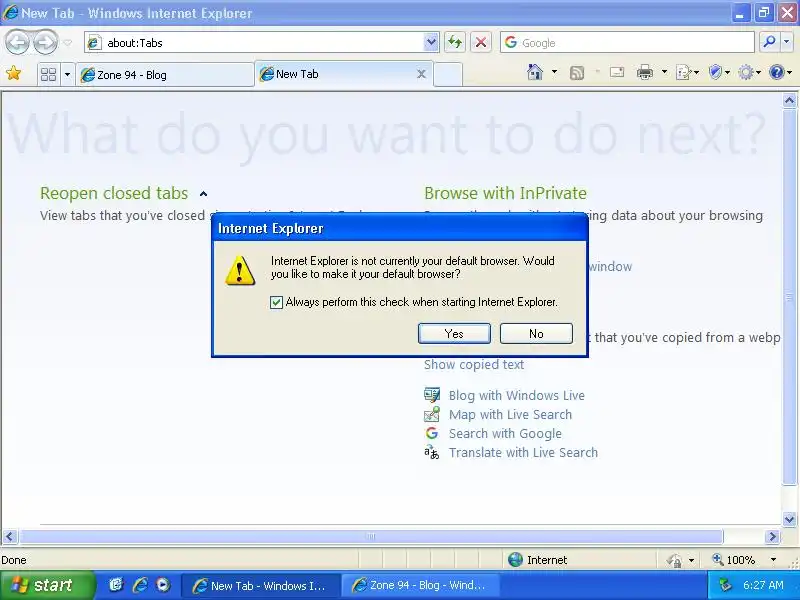This screenshot has width=800, height=600.
Task: Click Search with Google link
Action: (x=505, y=434)
